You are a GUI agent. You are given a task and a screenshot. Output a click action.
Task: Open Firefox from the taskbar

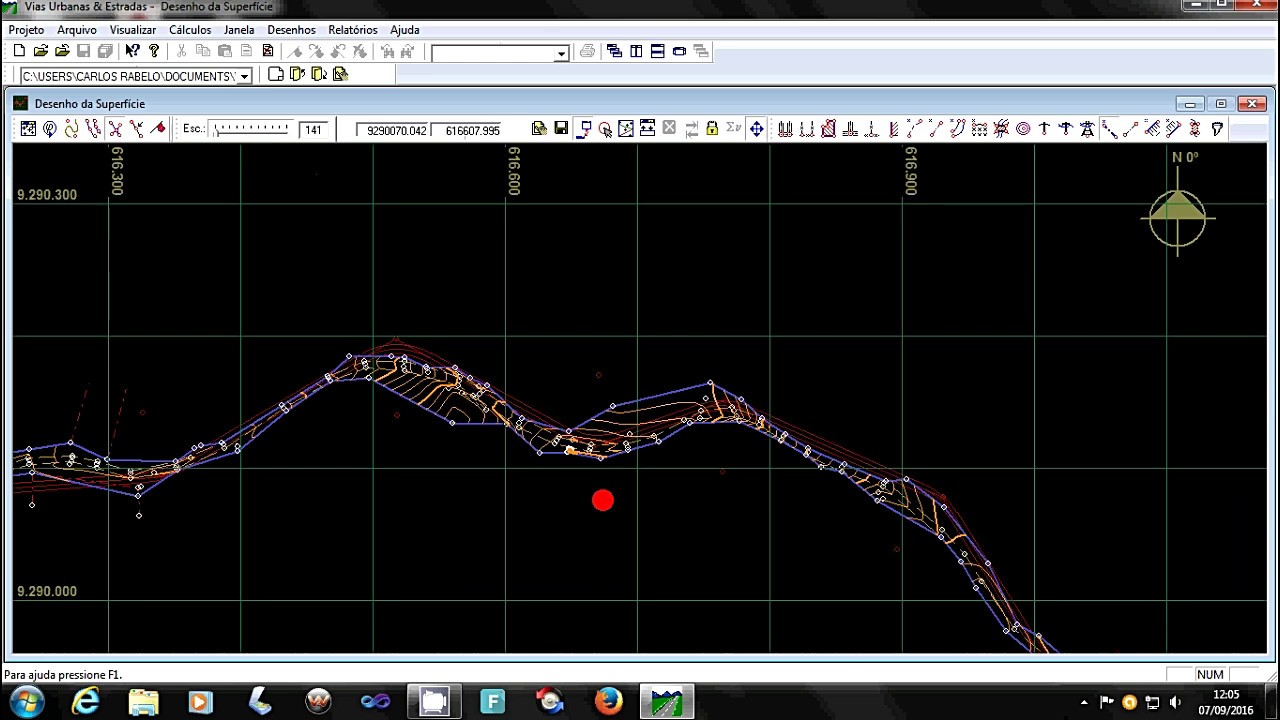[x=608, y=702]
